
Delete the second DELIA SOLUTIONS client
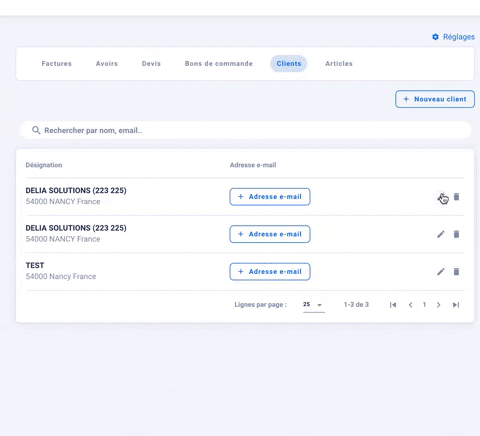point(456,234)
